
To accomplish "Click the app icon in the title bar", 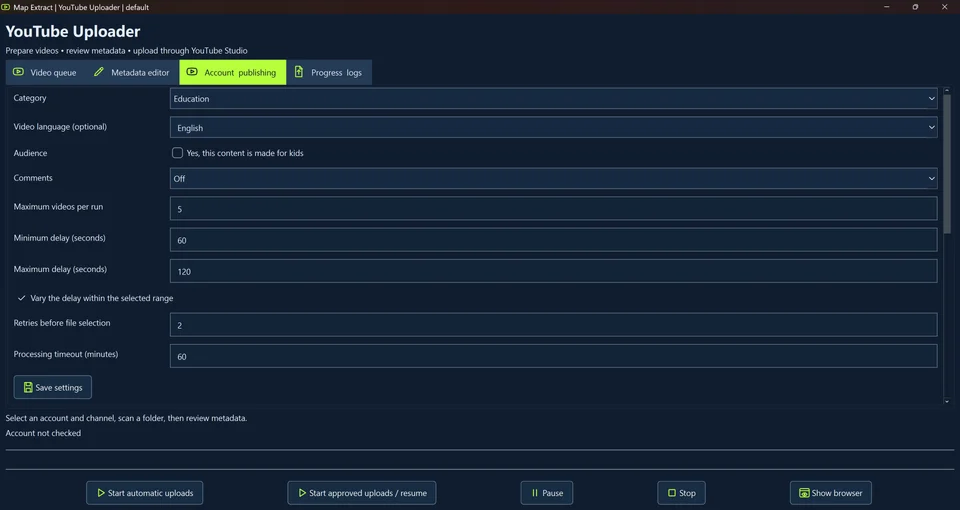I will 6,7.
